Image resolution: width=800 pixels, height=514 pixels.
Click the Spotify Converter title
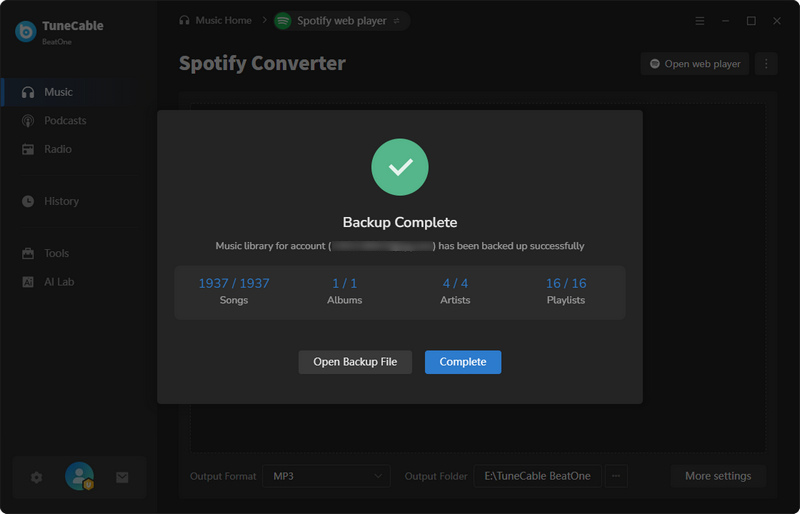pos(262,63)
